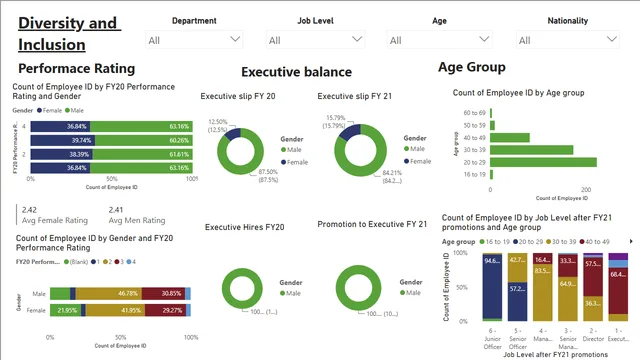Viewport: 640px width, 360px height.
Task: Select rating 3 in FY20 performance legend
Action: pyautogui.click(x=119, y=262)
